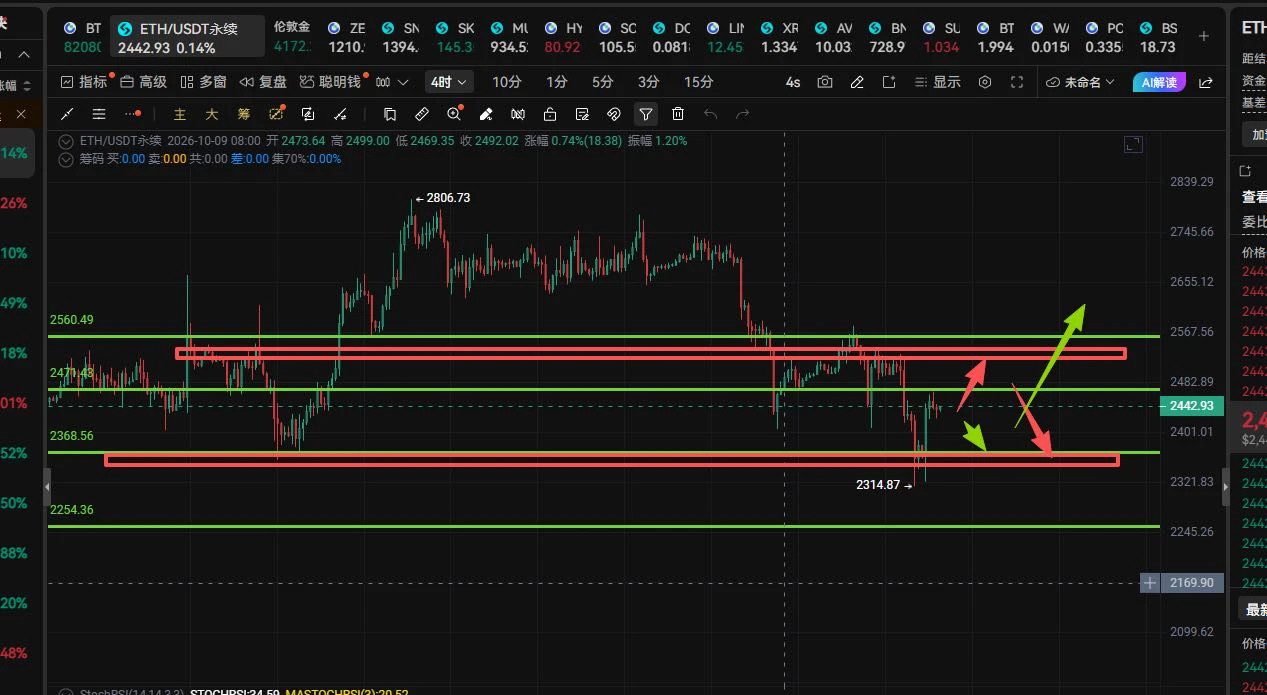Select the 5分 timeframe
1267x695 pixels.
pyautogui.click(x=603, y=82)
